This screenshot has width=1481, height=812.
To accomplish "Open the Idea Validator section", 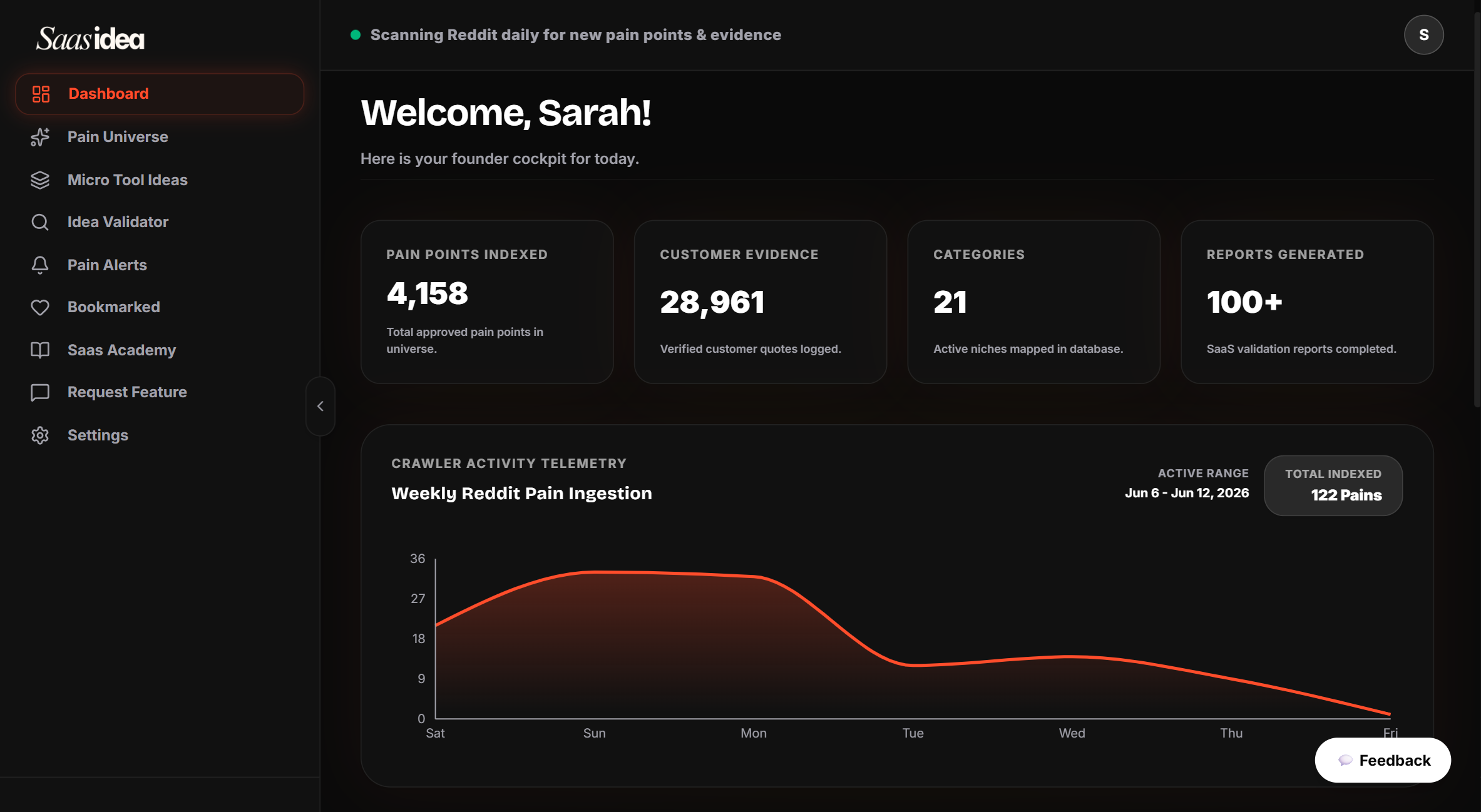I will [x=160, y=222].
